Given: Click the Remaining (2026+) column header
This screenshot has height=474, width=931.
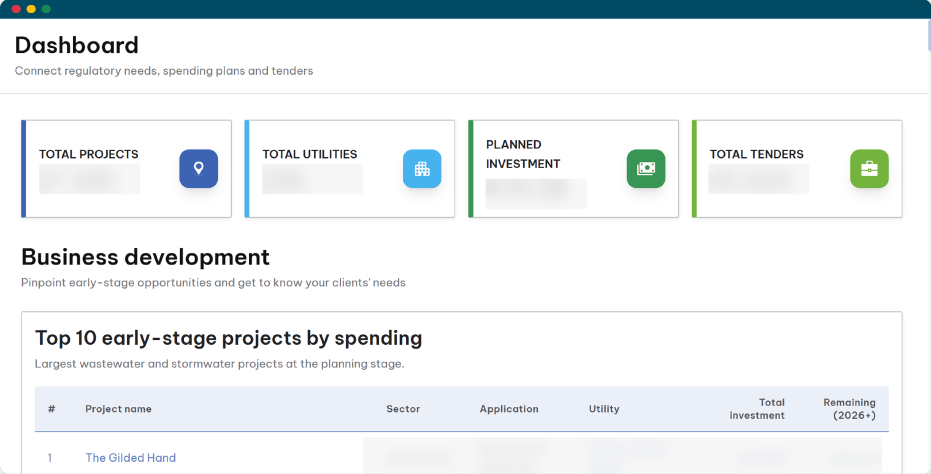Looking at the screenshot, I should pyautogui.click(x=849, y=409).
